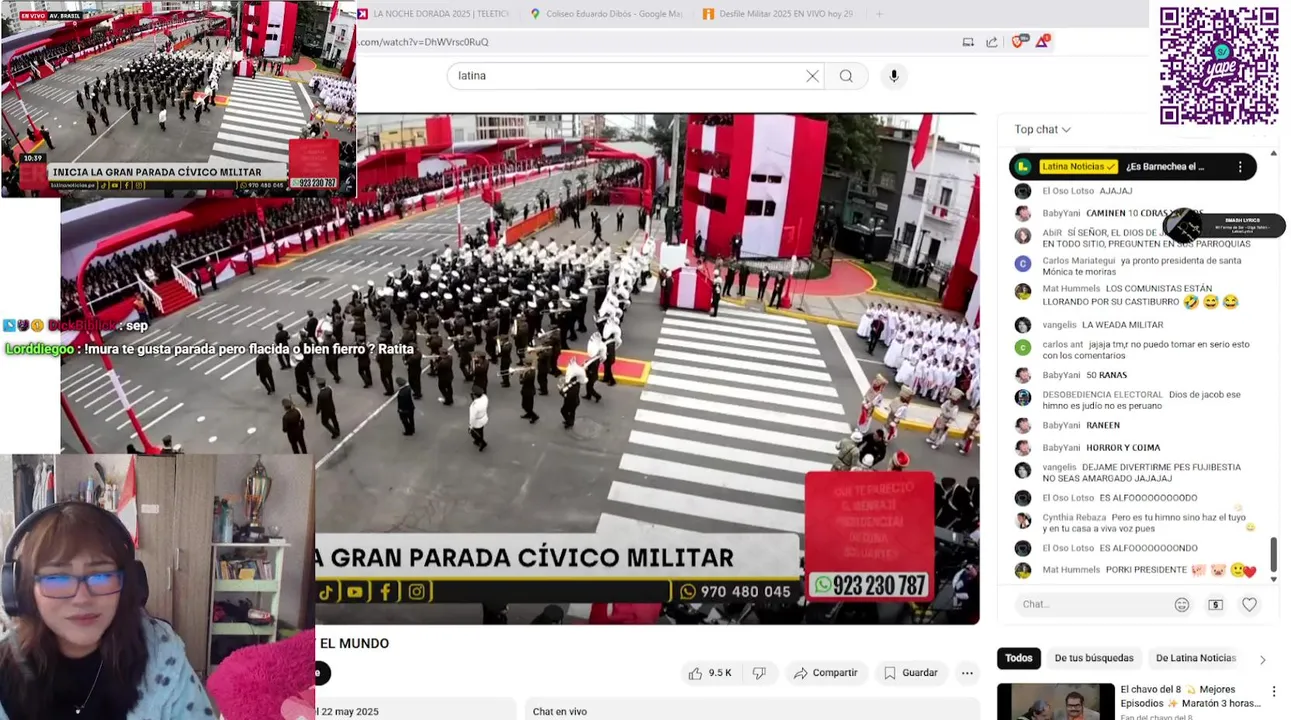Select the 'De tus búsquedas' filter chip
The width and height of the screenshot is (1291, 720).
point(1093,658)
